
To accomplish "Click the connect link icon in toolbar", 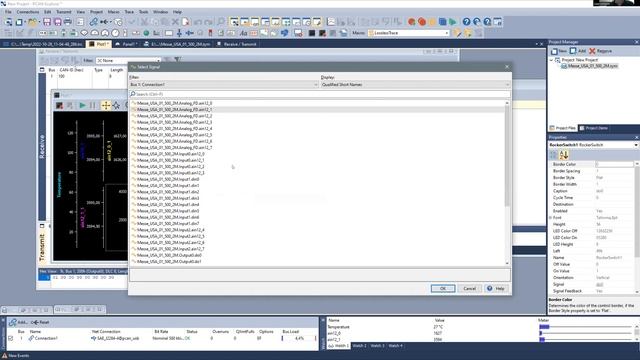I will [x=94, y=22].
